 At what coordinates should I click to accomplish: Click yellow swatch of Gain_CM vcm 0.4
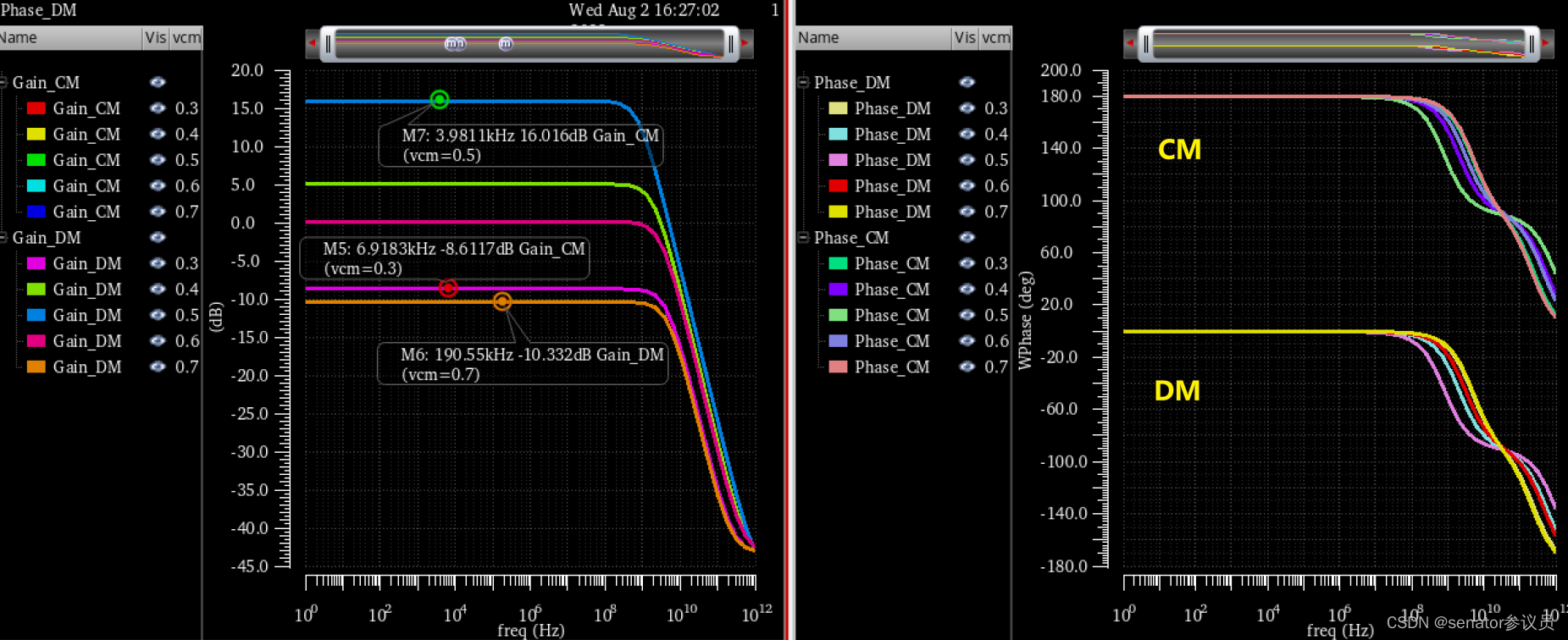[x=36, y=135]
